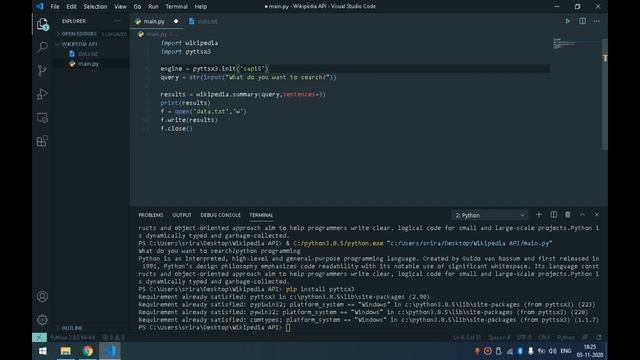Open the clock and date in taskbar

point(590,351)
